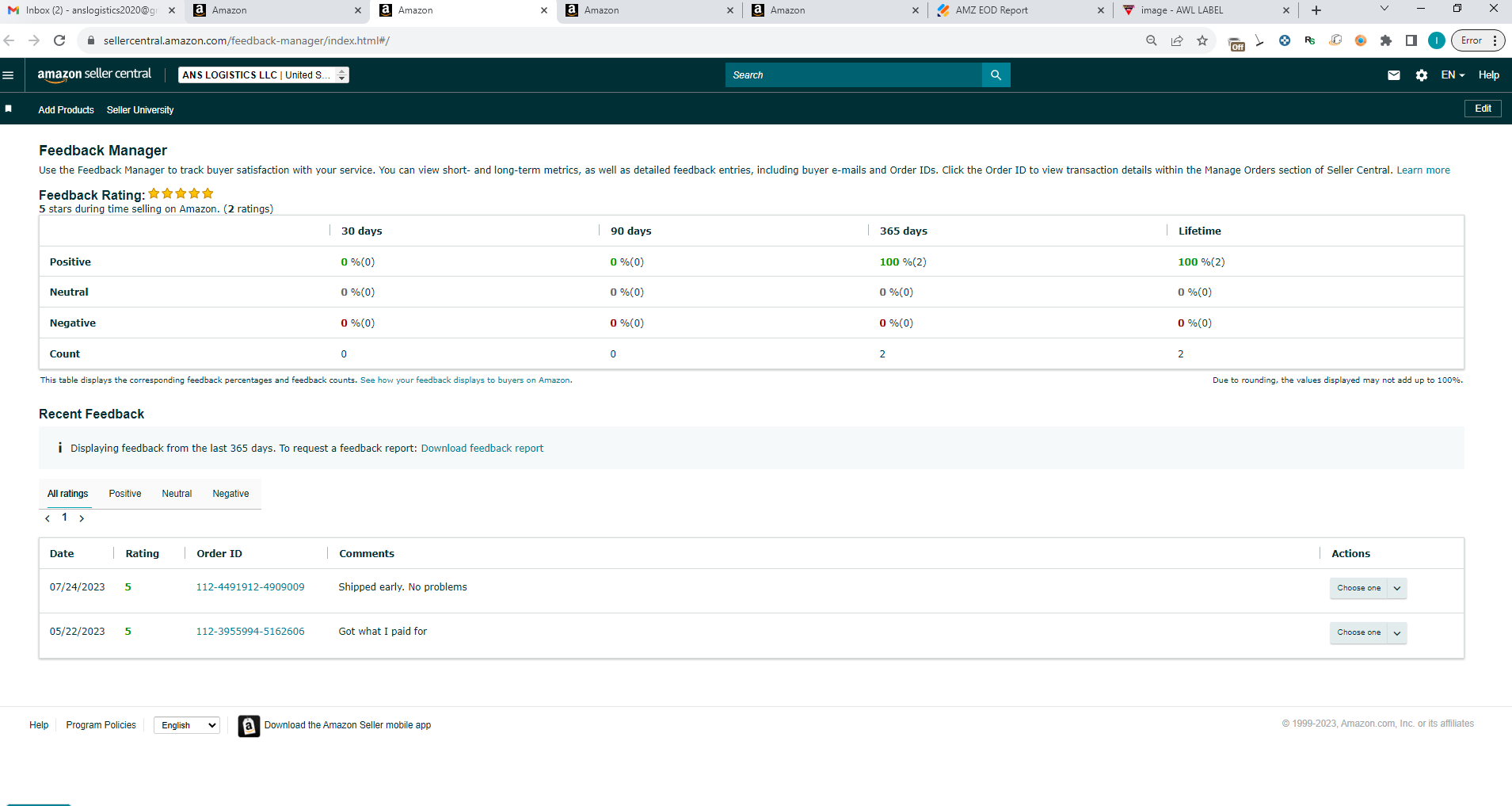Click the browser back arrow
This screenshot has width=1512, height=806.
[10, 40]
